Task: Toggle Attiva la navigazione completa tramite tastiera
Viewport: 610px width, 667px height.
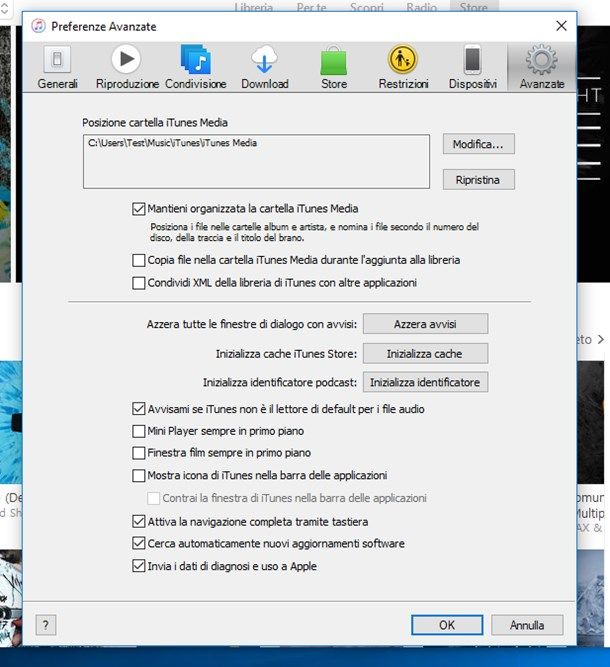Action: [x=139, y=522]
